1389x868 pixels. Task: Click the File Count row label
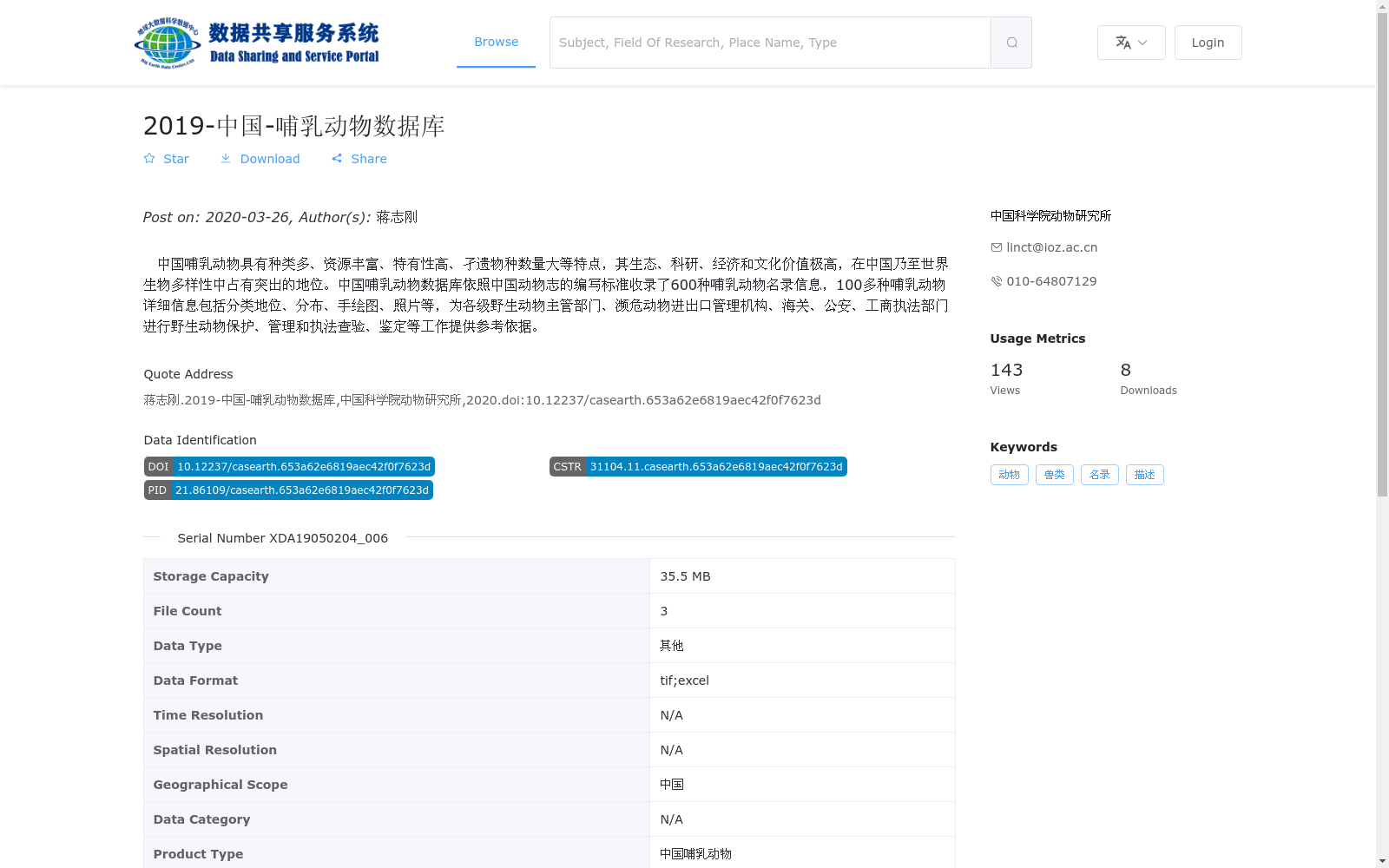[188, 611]
